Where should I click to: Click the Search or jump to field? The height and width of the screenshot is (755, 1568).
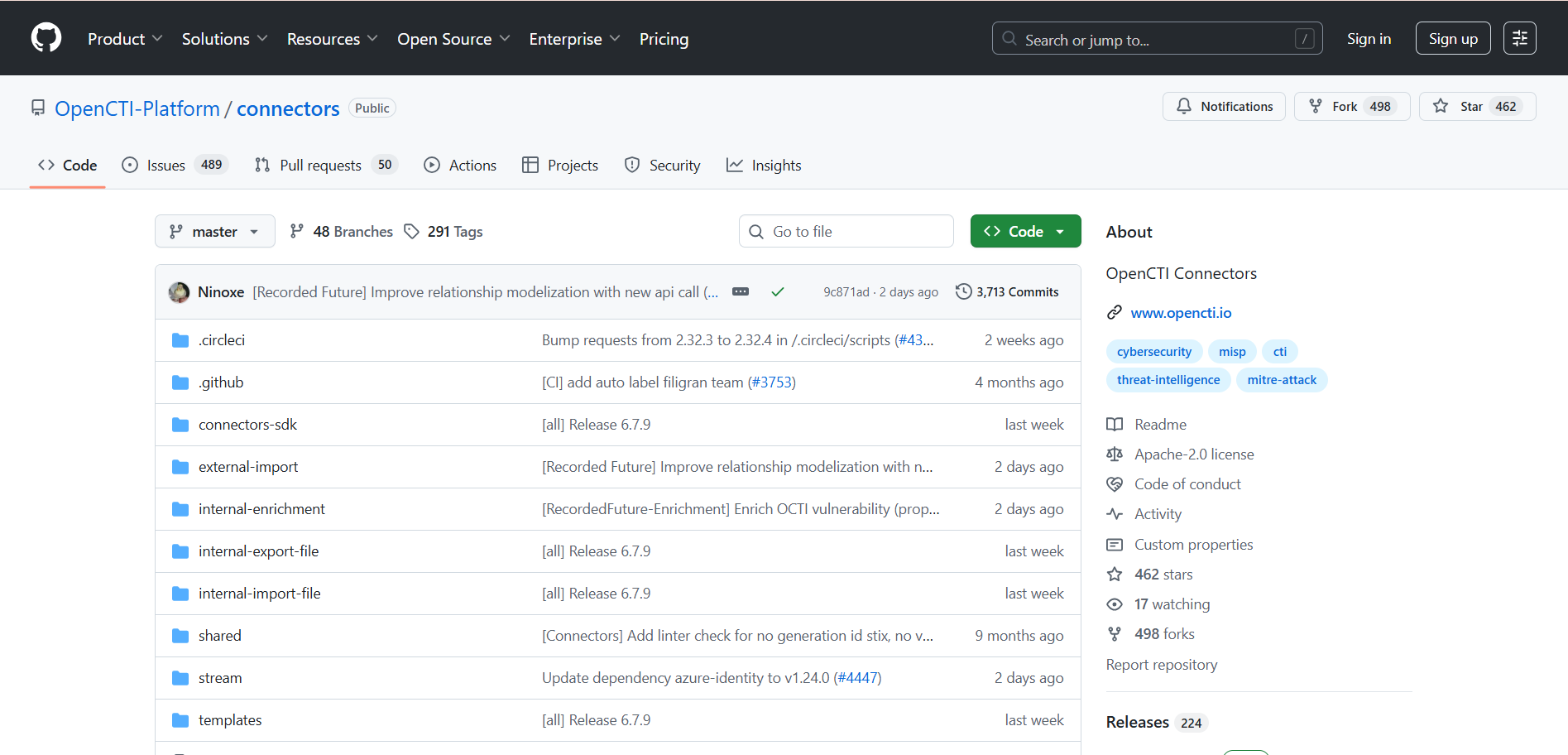[x=1157, y=38]
